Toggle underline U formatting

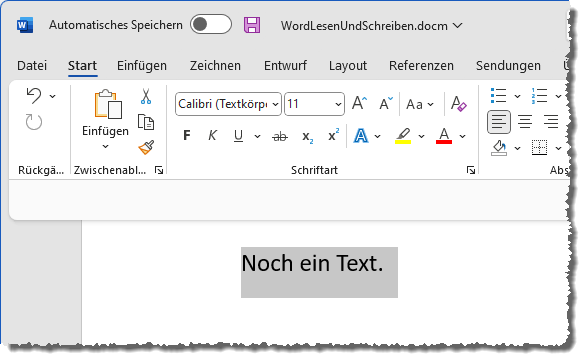tap(238, 136)
